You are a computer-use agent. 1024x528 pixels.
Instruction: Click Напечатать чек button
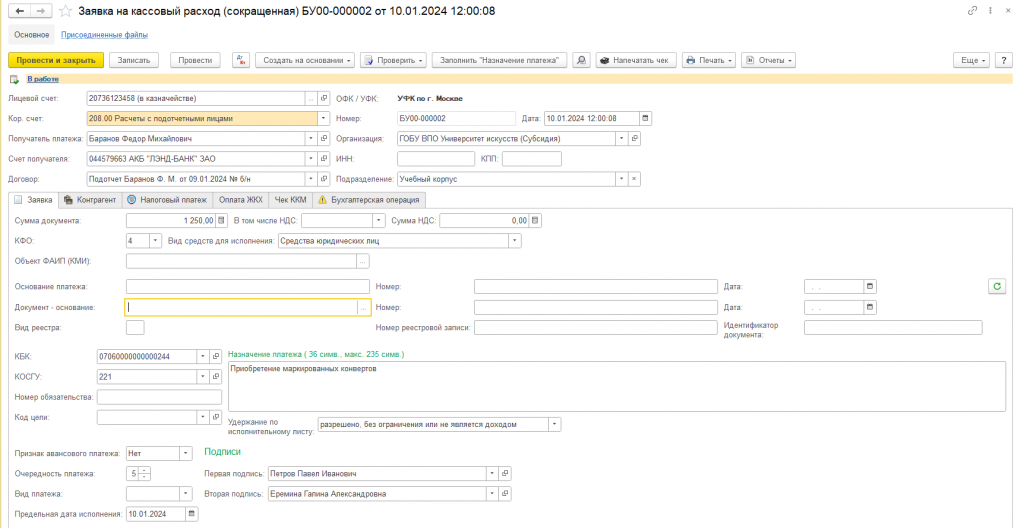(636, 60)
